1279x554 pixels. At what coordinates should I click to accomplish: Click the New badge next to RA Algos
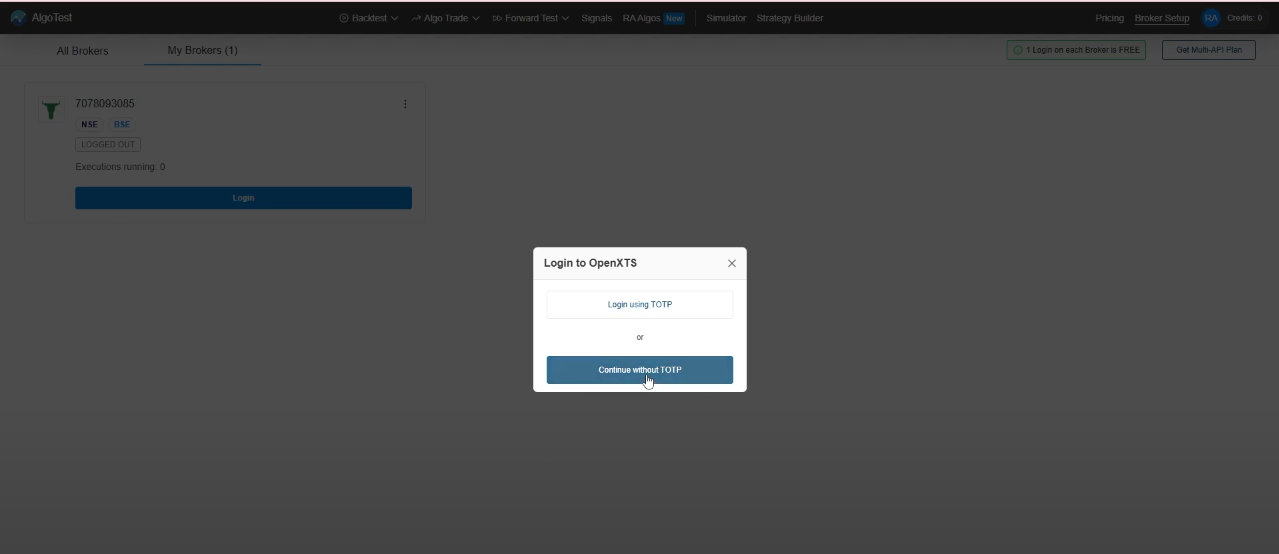tap(674, 18)
